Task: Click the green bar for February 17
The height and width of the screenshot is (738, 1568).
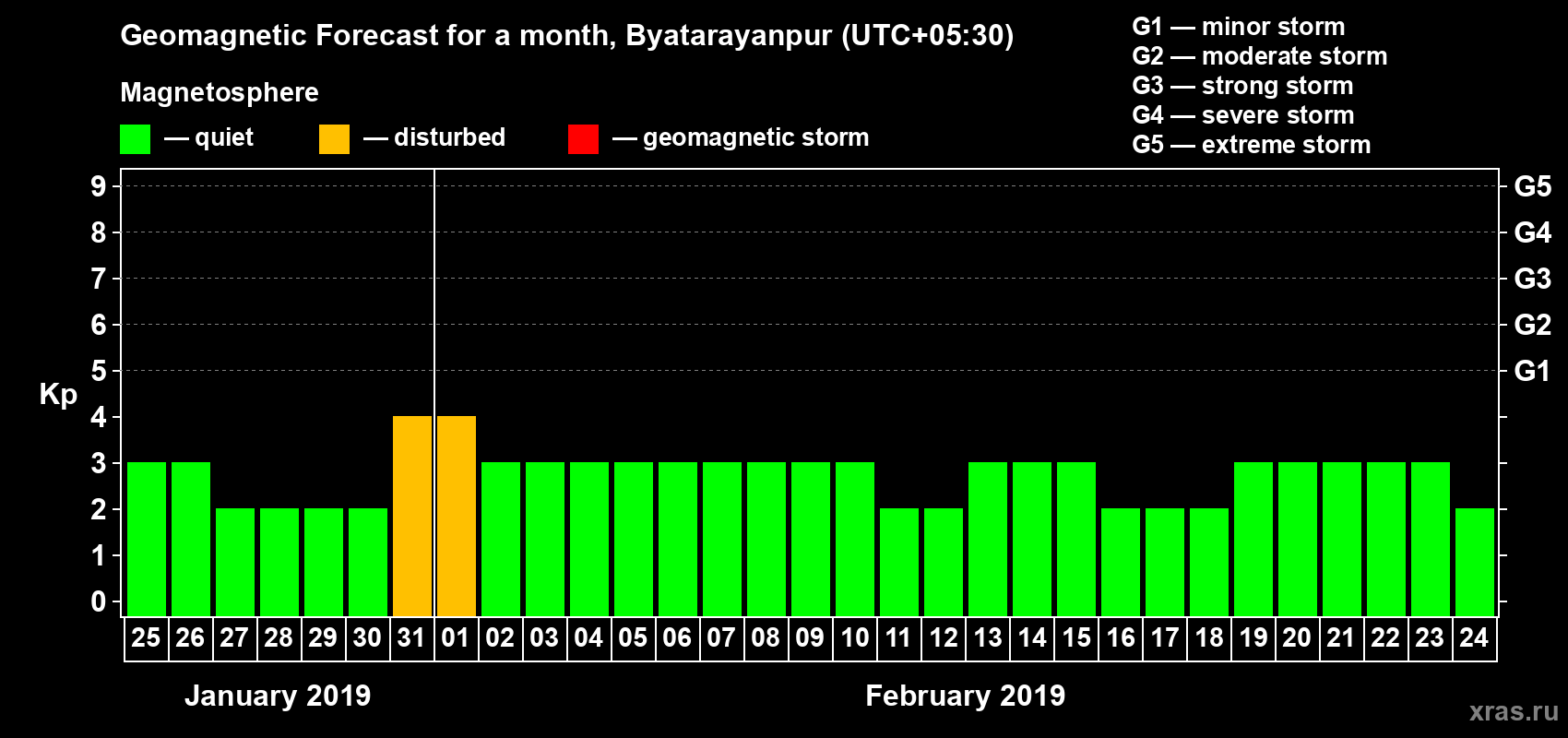Action: click(1165, 562)
